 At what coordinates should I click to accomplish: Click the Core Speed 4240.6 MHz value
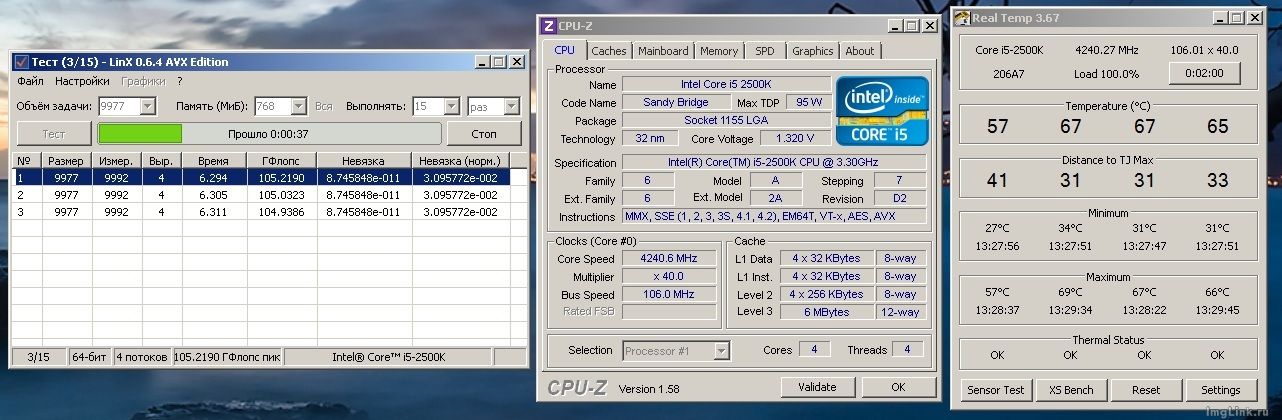(x=670, y=259)
